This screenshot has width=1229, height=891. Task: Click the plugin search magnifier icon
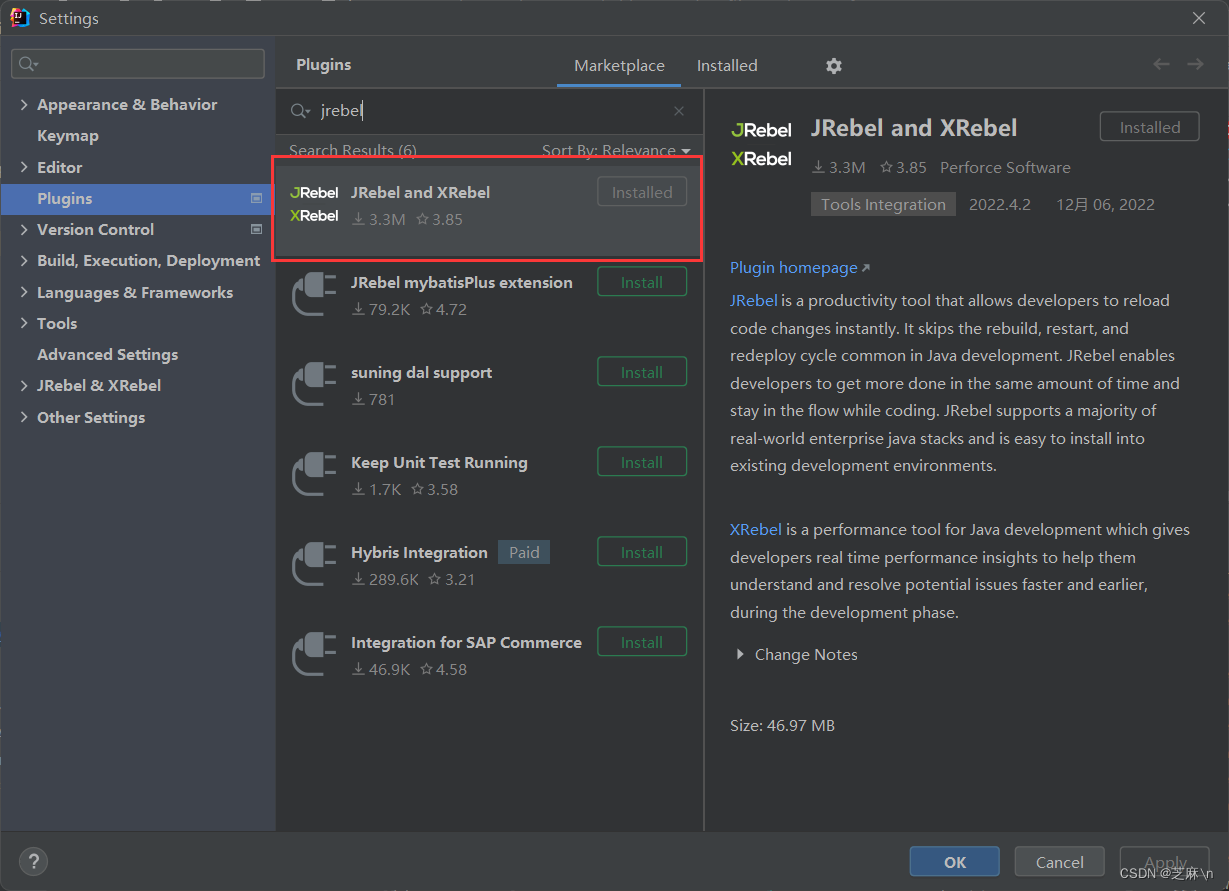point(300,111)
